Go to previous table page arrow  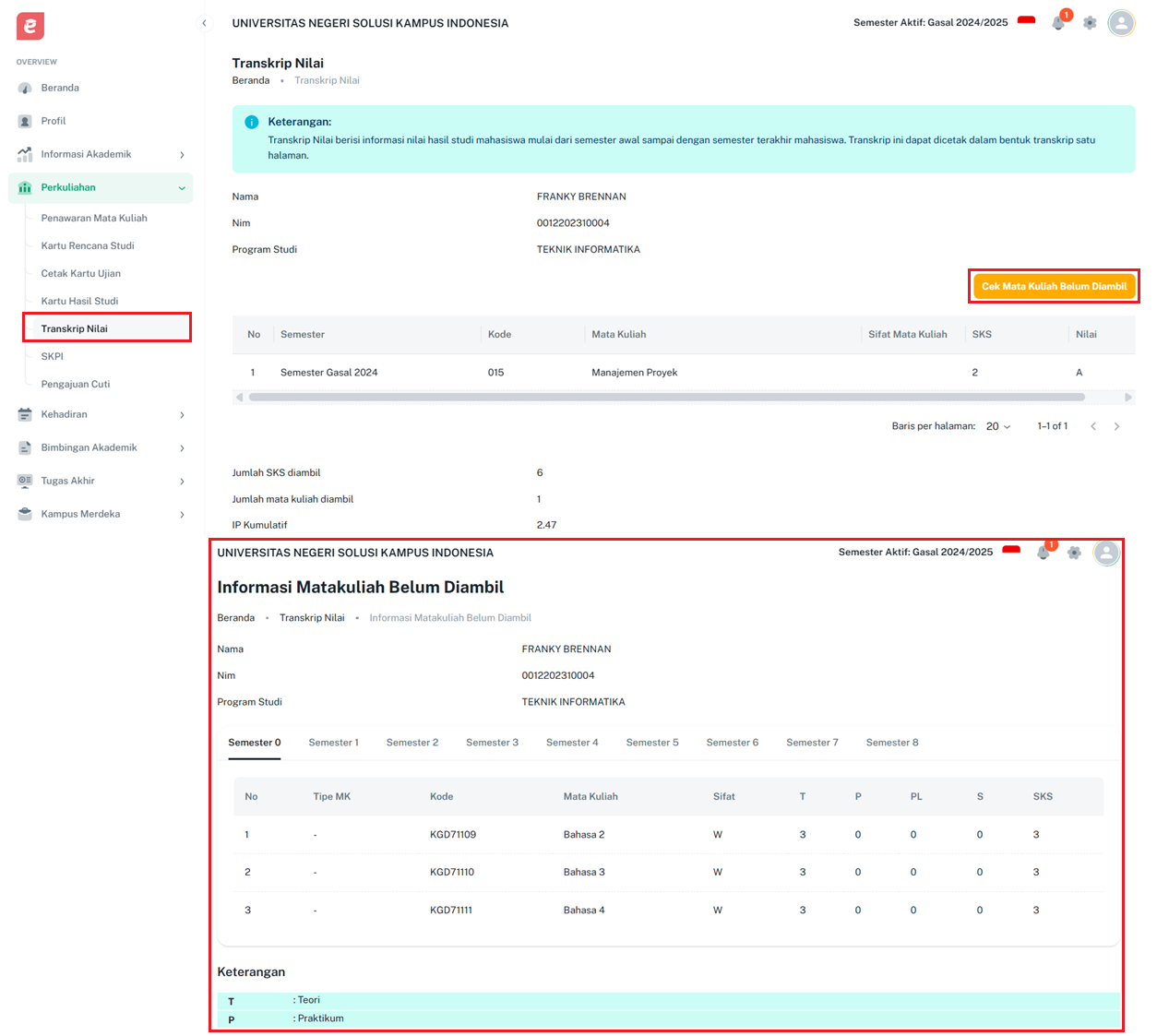pos(1093,426)
